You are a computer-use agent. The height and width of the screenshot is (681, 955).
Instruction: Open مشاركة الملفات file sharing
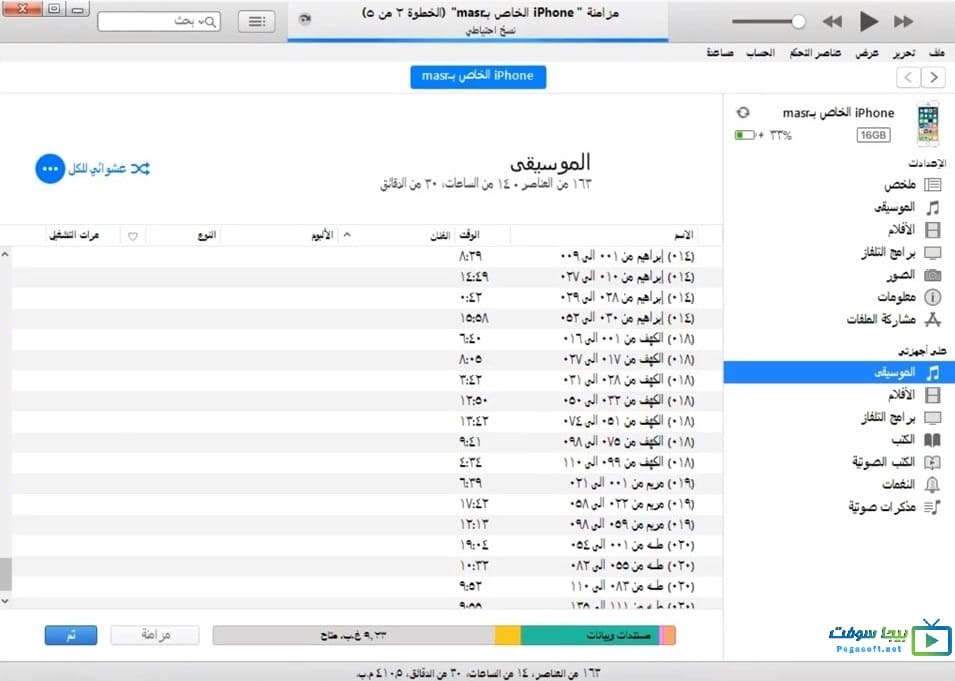click(893, 319)
